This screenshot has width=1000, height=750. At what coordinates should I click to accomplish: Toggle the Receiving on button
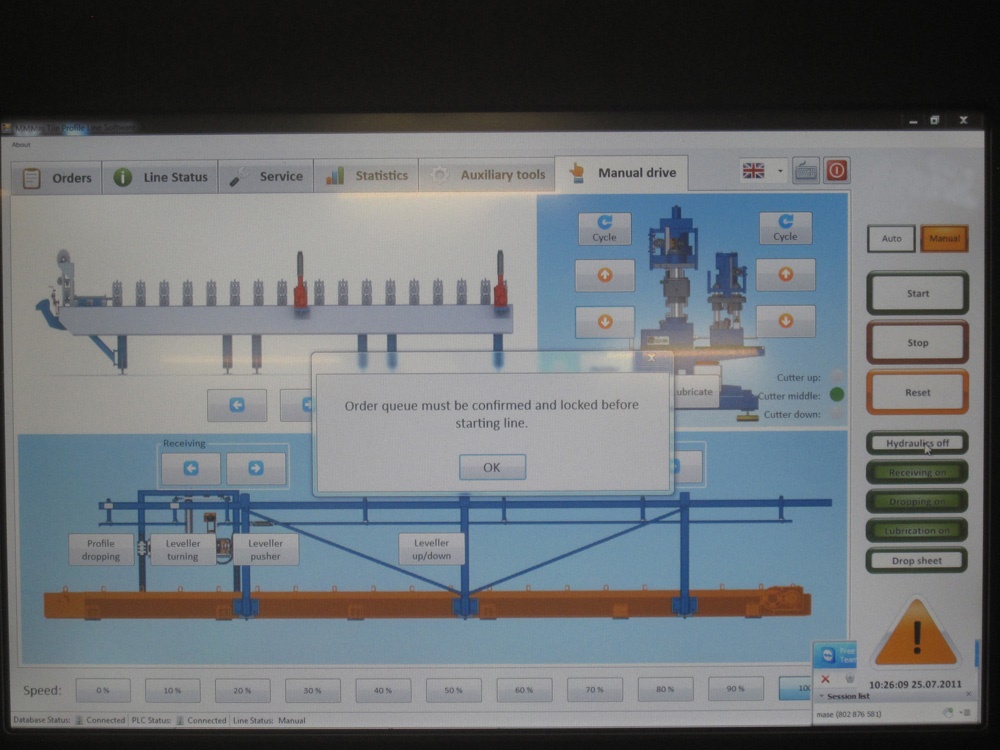[917, 472]
